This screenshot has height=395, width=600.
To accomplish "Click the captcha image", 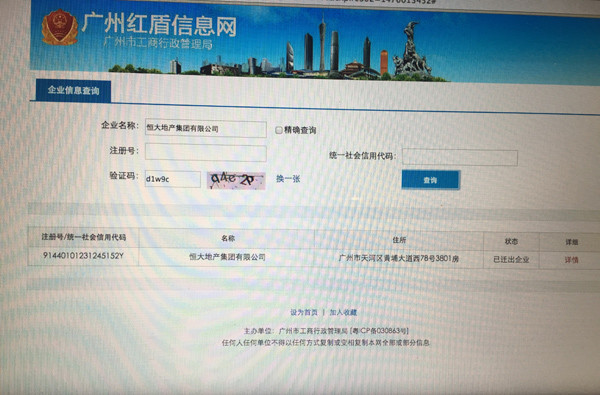I will point(236,180).
